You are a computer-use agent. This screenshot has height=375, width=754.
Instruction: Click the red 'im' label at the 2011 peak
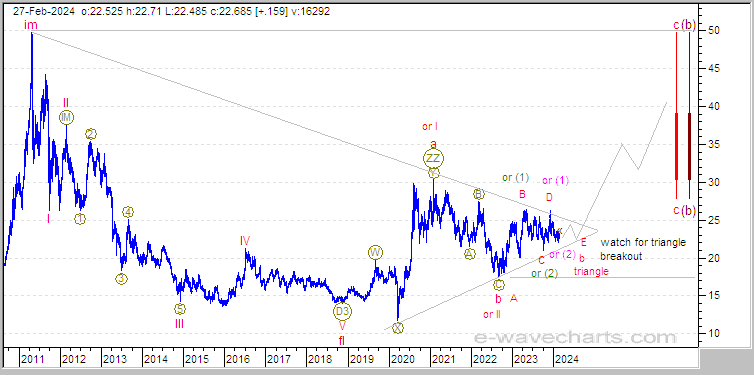tap(31, 25)
